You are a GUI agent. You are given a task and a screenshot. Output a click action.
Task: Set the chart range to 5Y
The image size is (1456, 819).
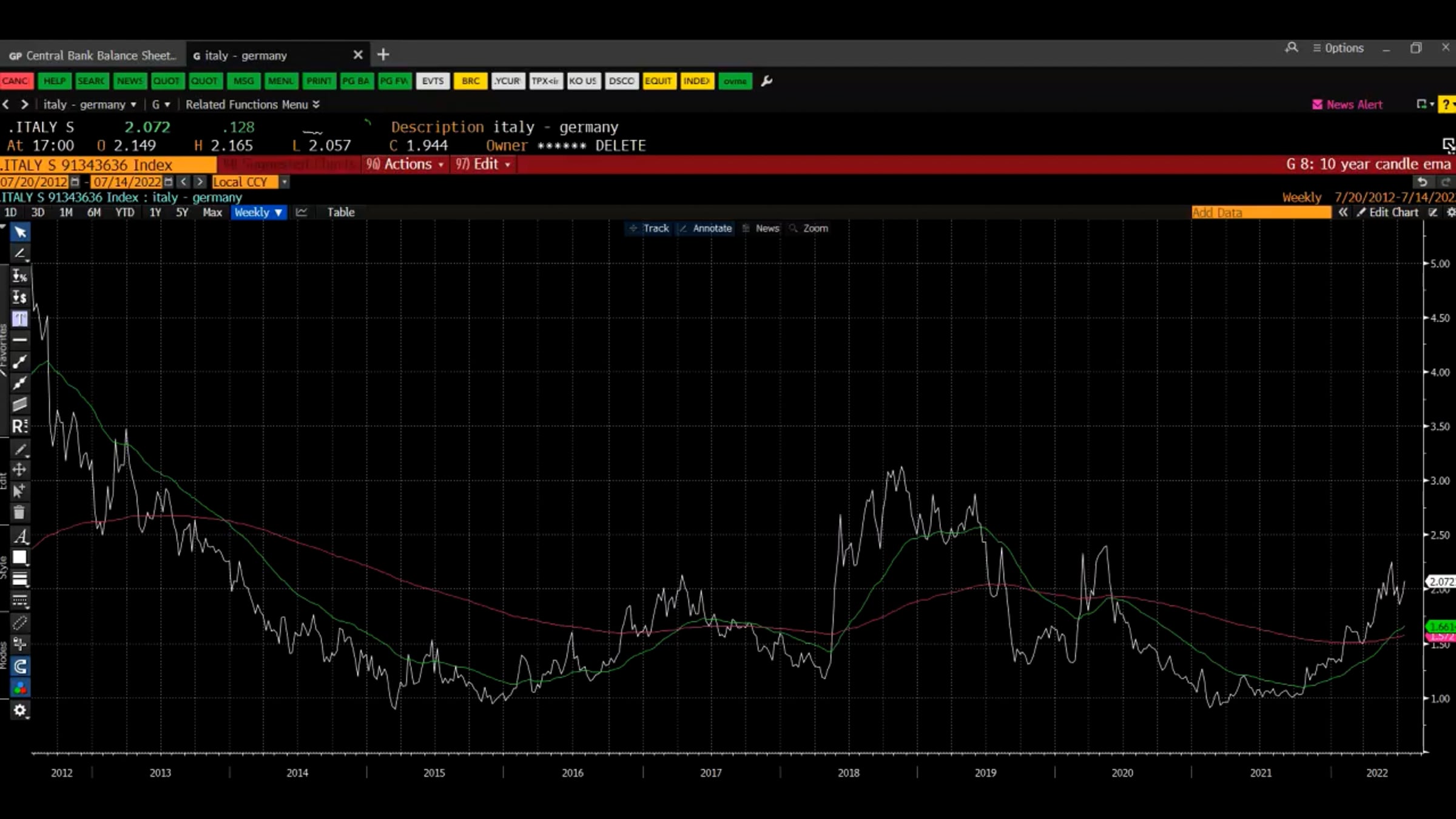tap(182, 212)
